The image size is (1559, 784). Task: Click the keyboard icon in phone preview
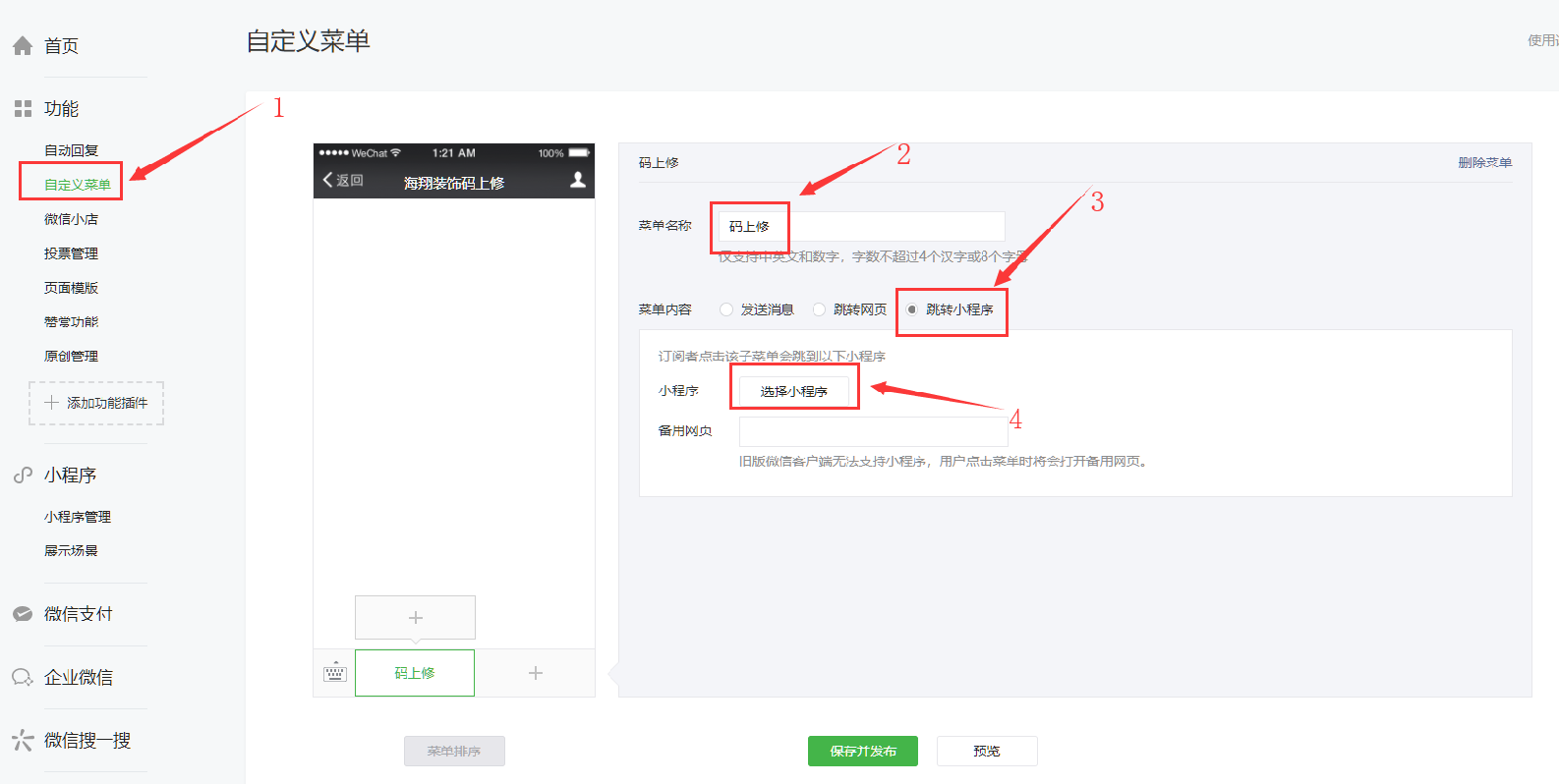point(335,673)
